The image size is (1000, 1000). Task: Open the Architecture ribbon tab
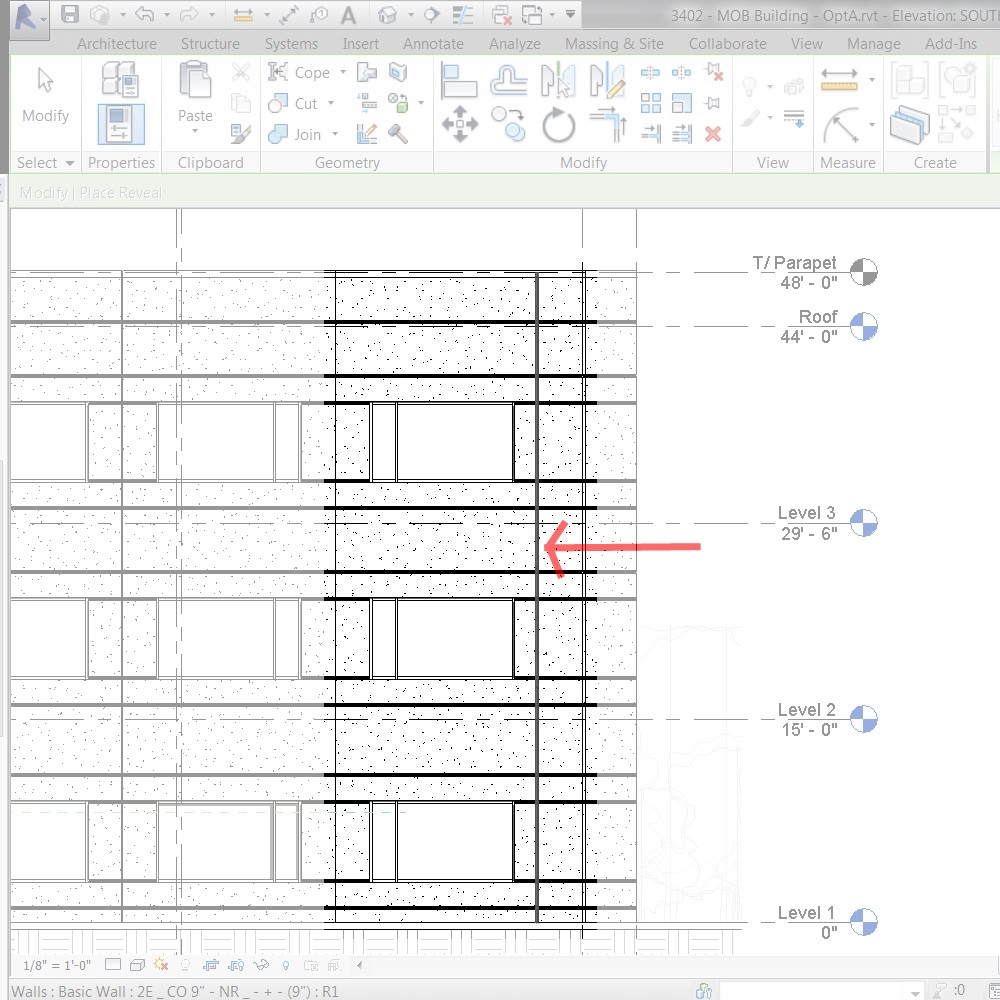(x=117, y=43)
